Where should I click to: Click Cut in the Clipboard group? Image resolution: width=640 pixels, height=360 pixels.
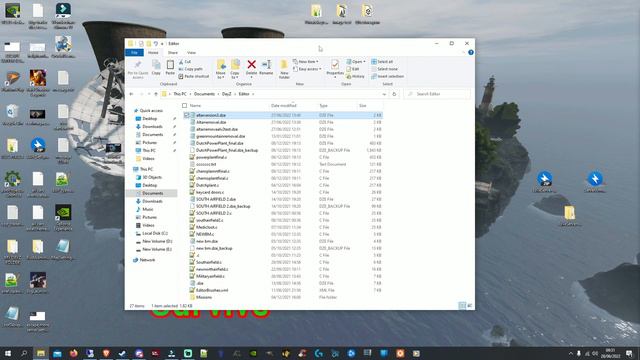185,62
